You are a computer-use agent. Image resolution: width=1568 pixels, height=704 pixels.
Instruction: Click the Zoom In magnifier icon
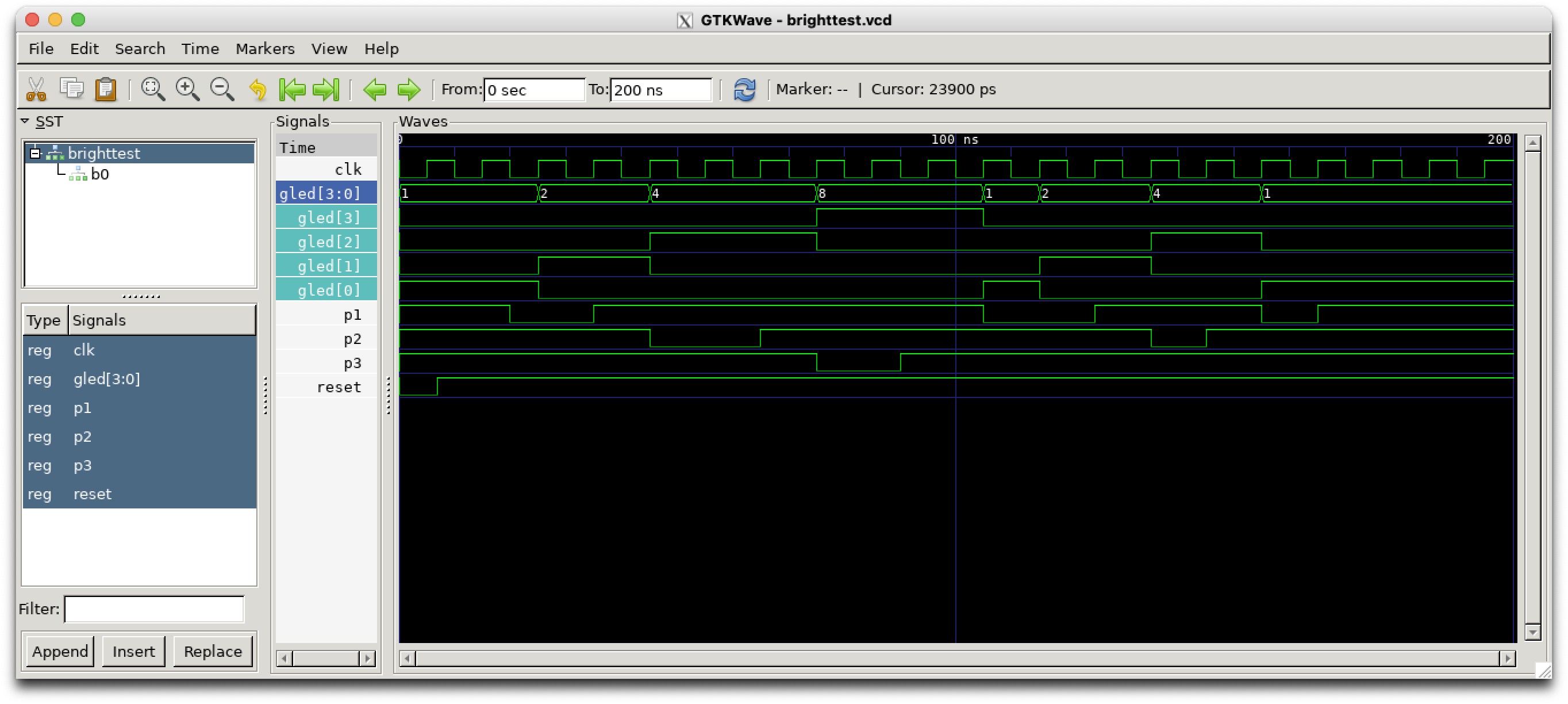(187, 90)
